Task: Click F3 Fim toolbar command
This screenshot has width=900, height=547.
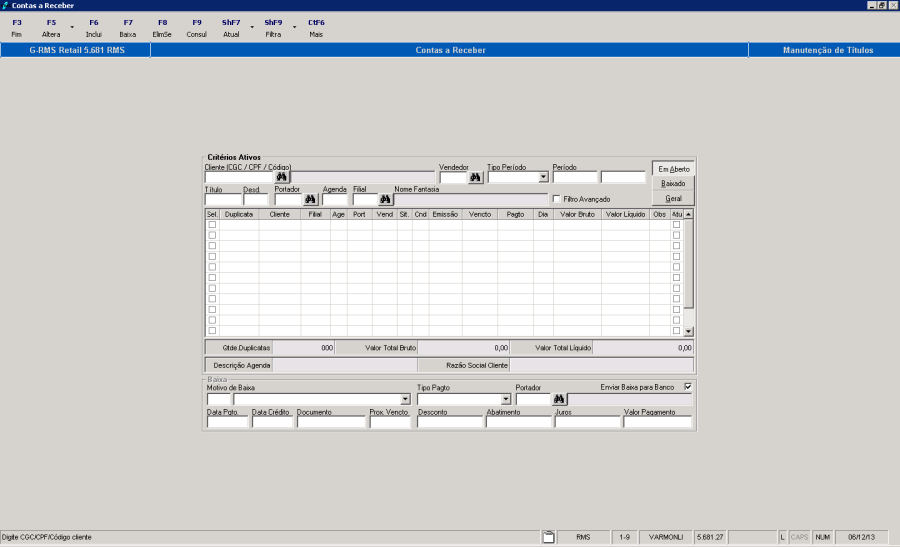Action: tap(17, 28)
